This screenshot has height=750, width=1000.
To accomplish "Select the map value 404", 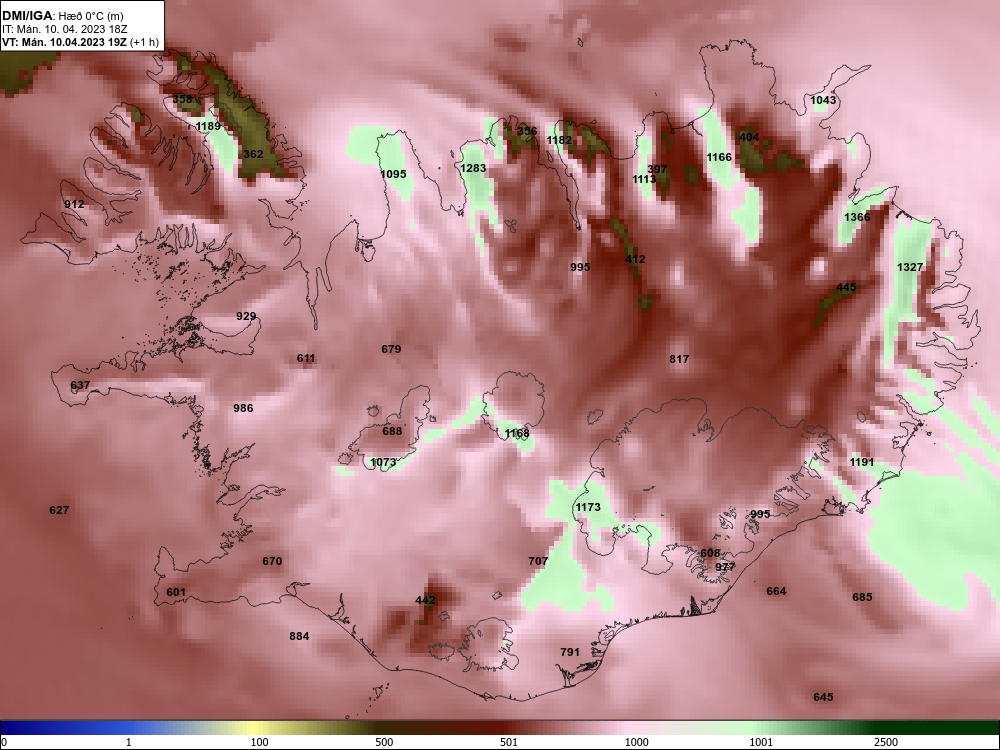I will pyautogui.click(x=749, y=137).
